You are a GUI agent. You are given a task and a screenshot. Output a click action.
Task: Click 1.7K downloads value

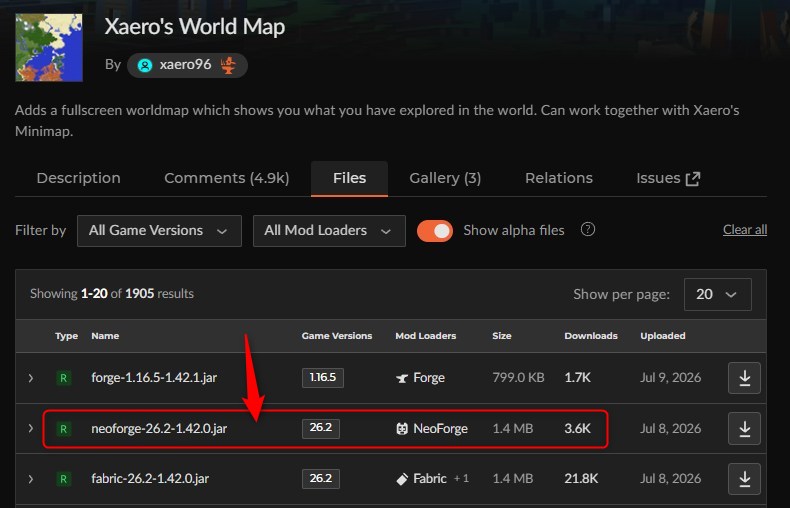point(577,378)
